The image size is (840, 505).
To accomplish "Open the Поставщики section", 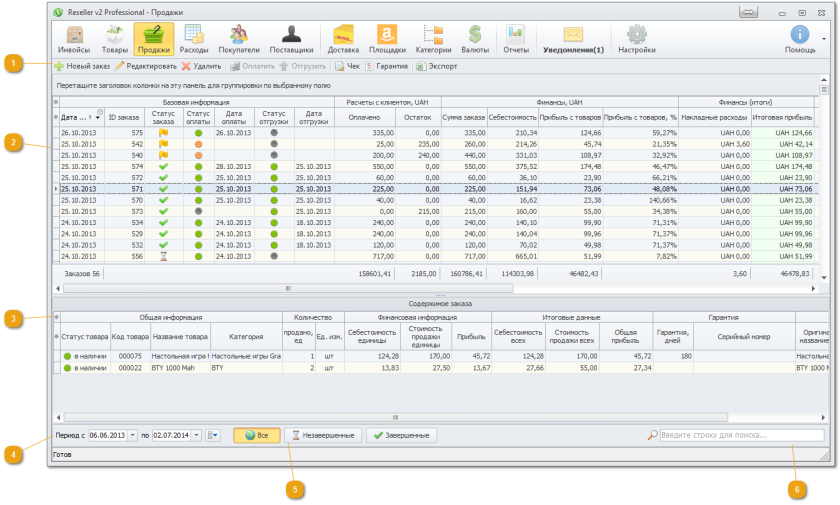I will coord(291,39).
